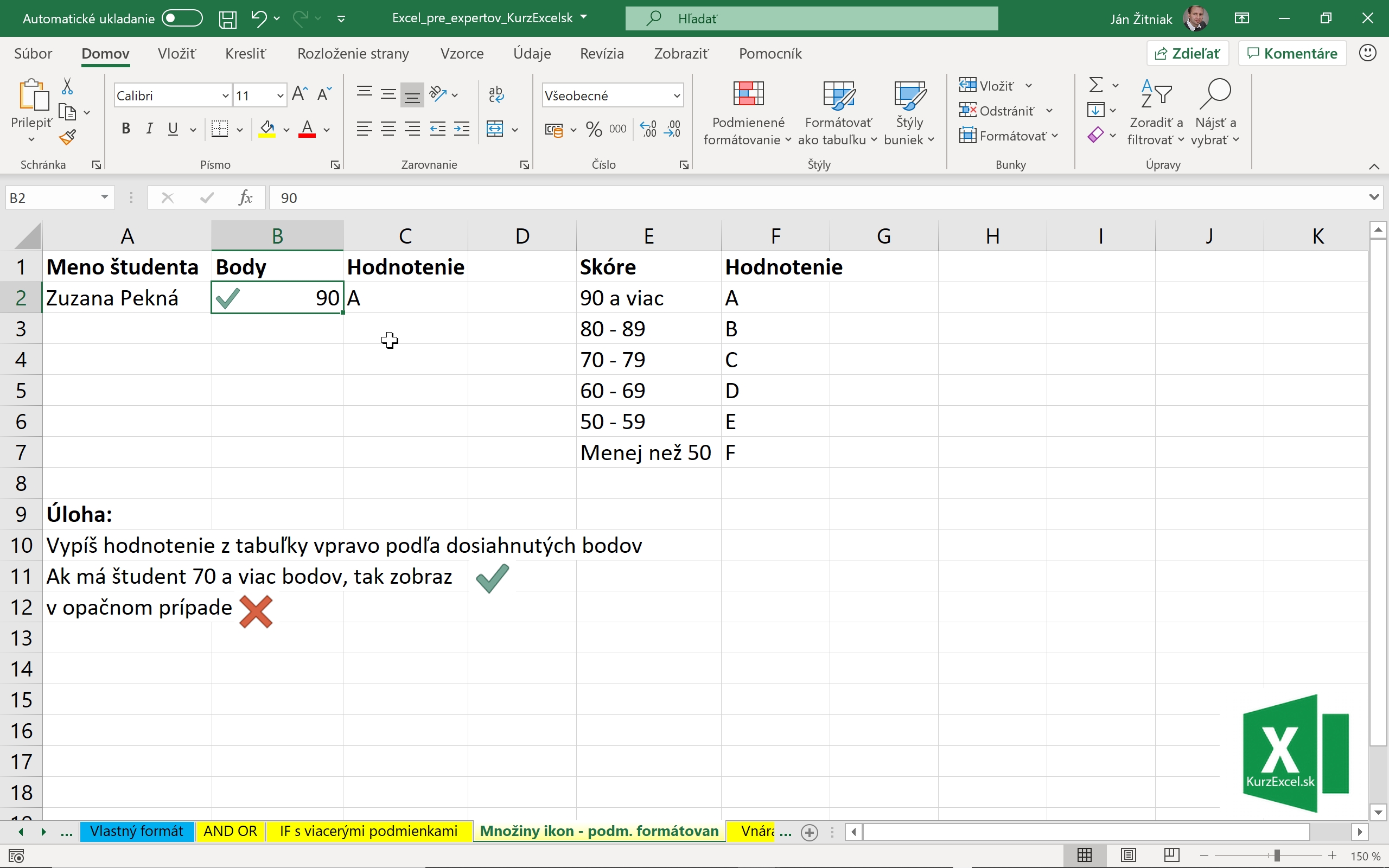Open the Vzorce ribbon tab
The image size is (1389, 868).
click(462, 53)
